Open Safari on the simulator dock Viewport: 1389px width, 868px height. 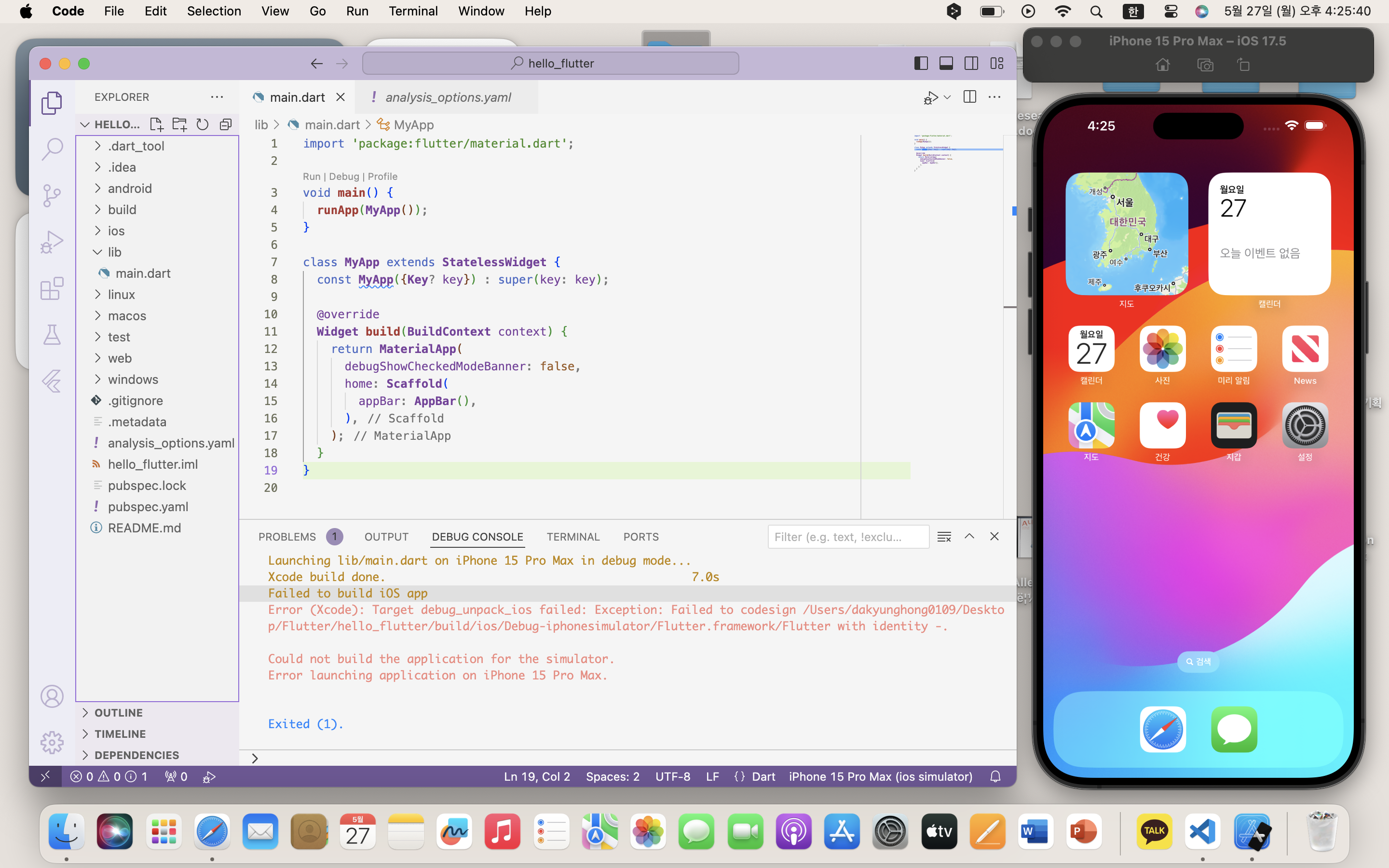click(1163, 729)
